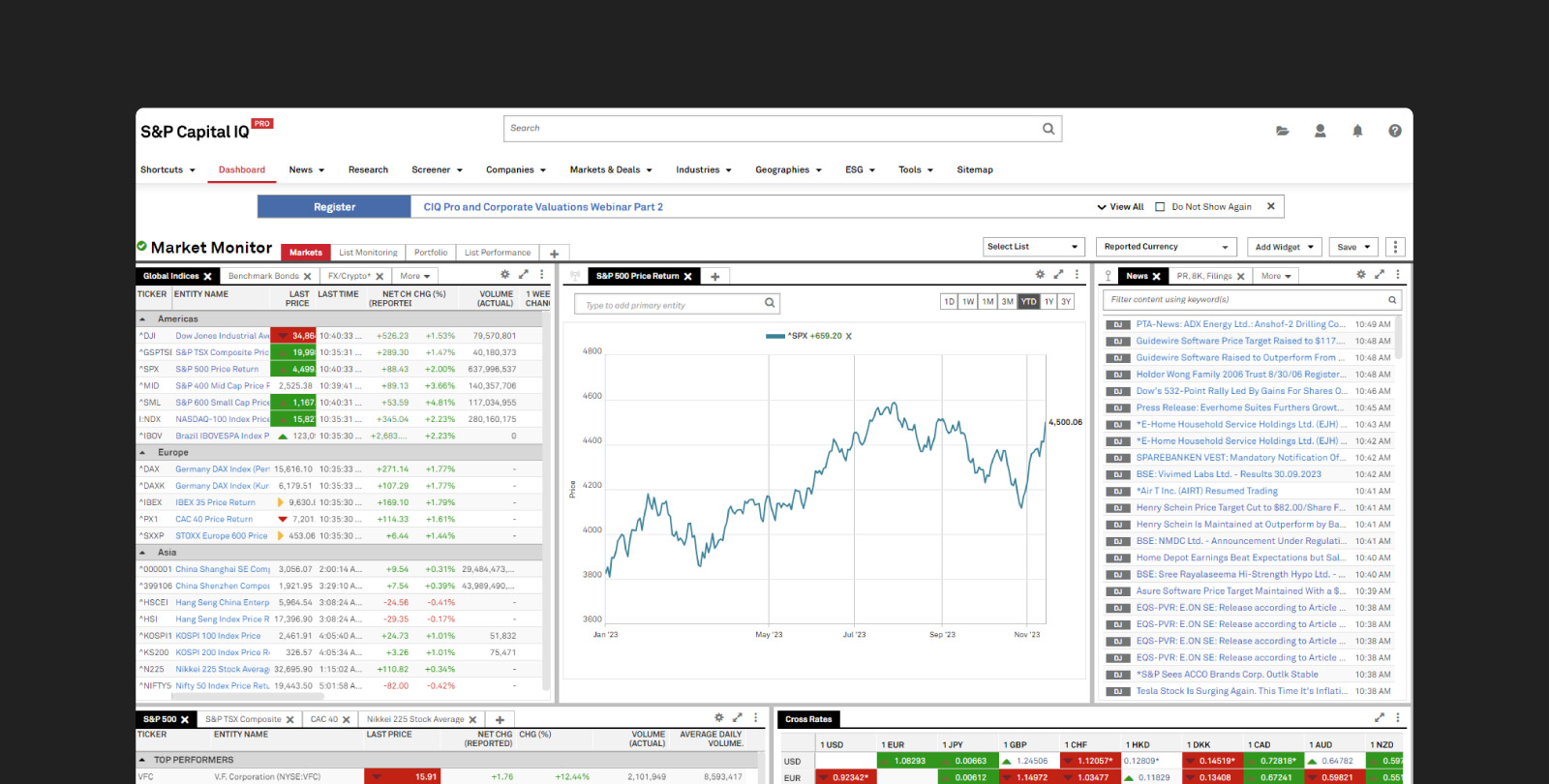Click the Register button
Image resolution: width=1549 pixels, height=784 pixels.
coord(334,207)
